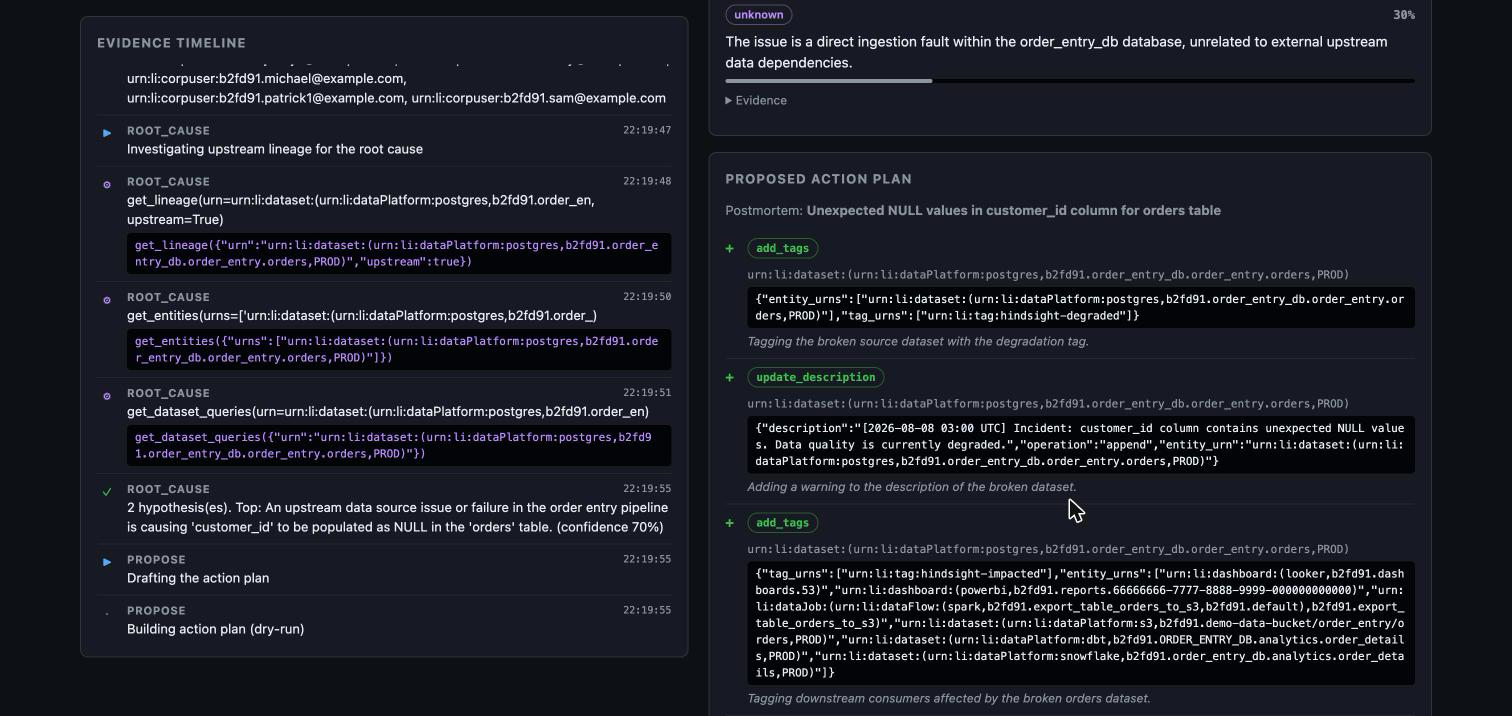Image resolution: width=1512 pixels, height=716 pixels.
Task: Click 'Adding a warning to the description' note
Action: 912,487
